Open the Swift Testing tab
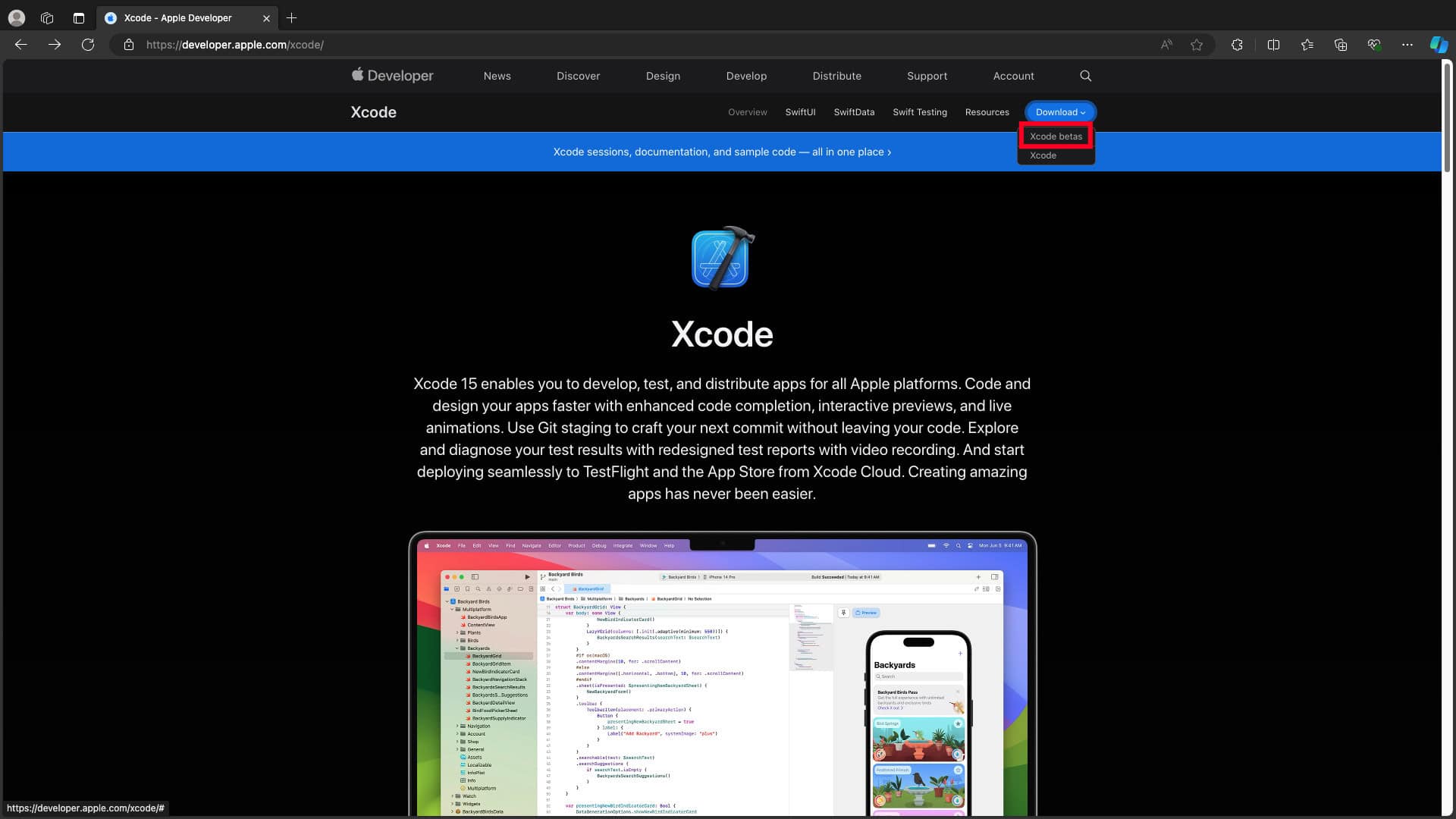 pos(919,112)
